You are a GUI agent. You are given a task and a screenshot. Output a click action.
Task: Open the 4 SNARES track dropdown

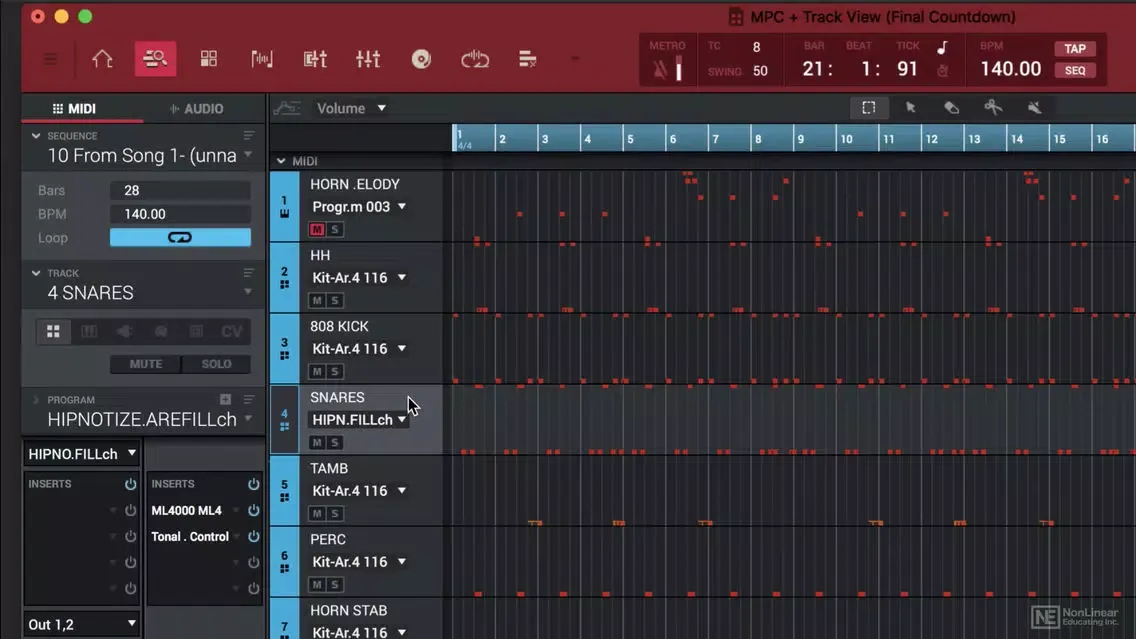pos(248,291)
